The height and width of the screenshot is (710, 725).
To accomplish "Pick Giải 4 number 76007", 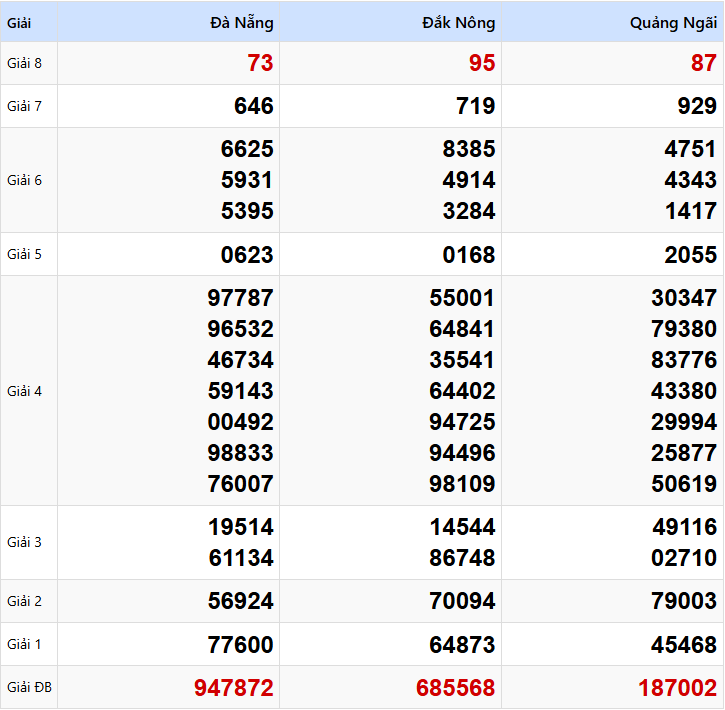I will click(240, 484).
